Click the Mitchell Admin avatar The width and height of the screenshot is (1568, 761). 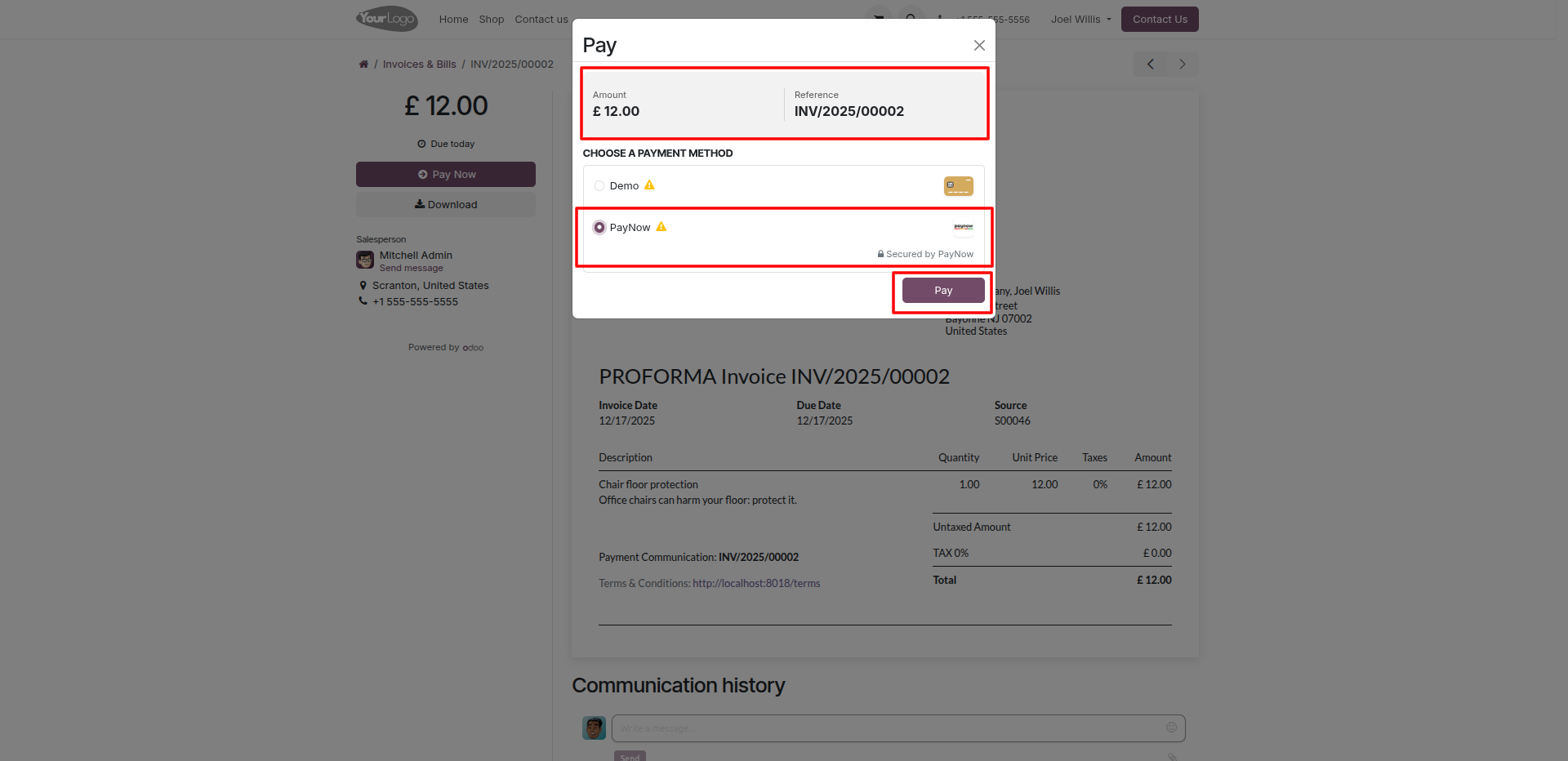click(x=365, y=260)
